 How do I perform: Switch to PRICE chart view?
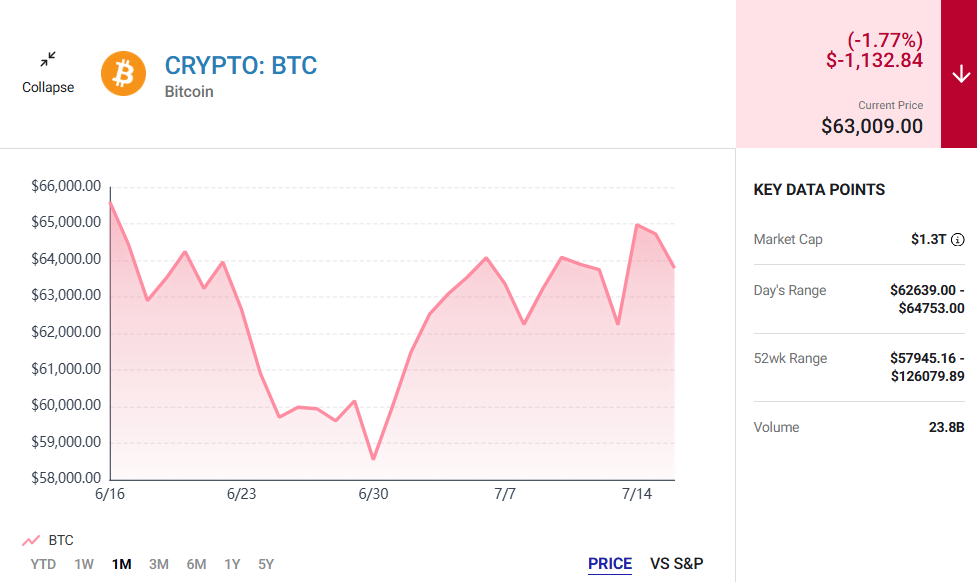click(x=610, y=564)
